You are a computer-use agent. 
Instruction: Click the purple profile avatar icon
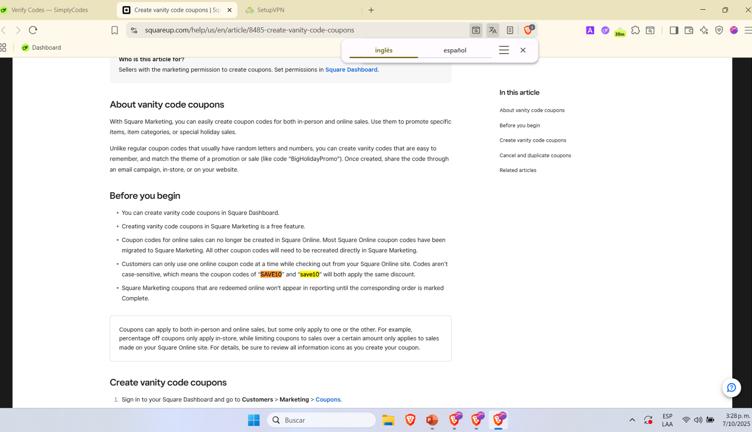point(734,30)
